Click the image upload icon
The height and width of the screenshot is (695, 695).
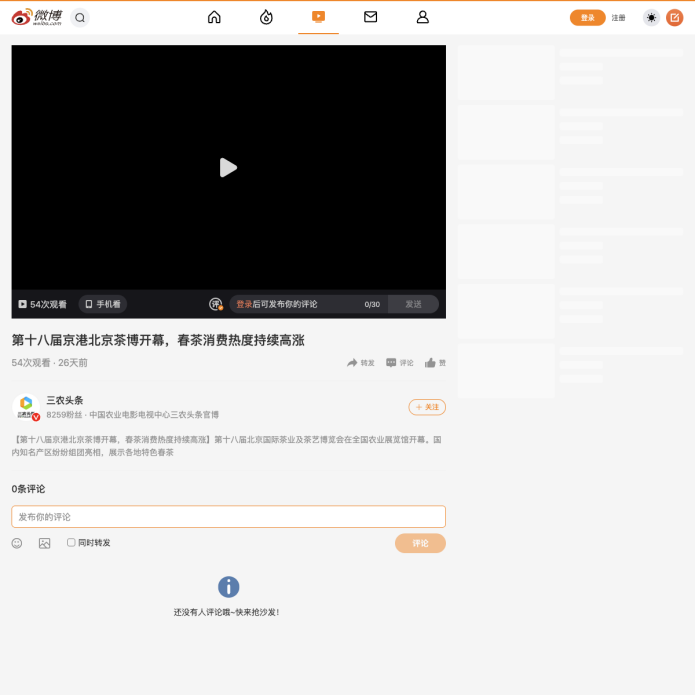click(x=44, y=543)
